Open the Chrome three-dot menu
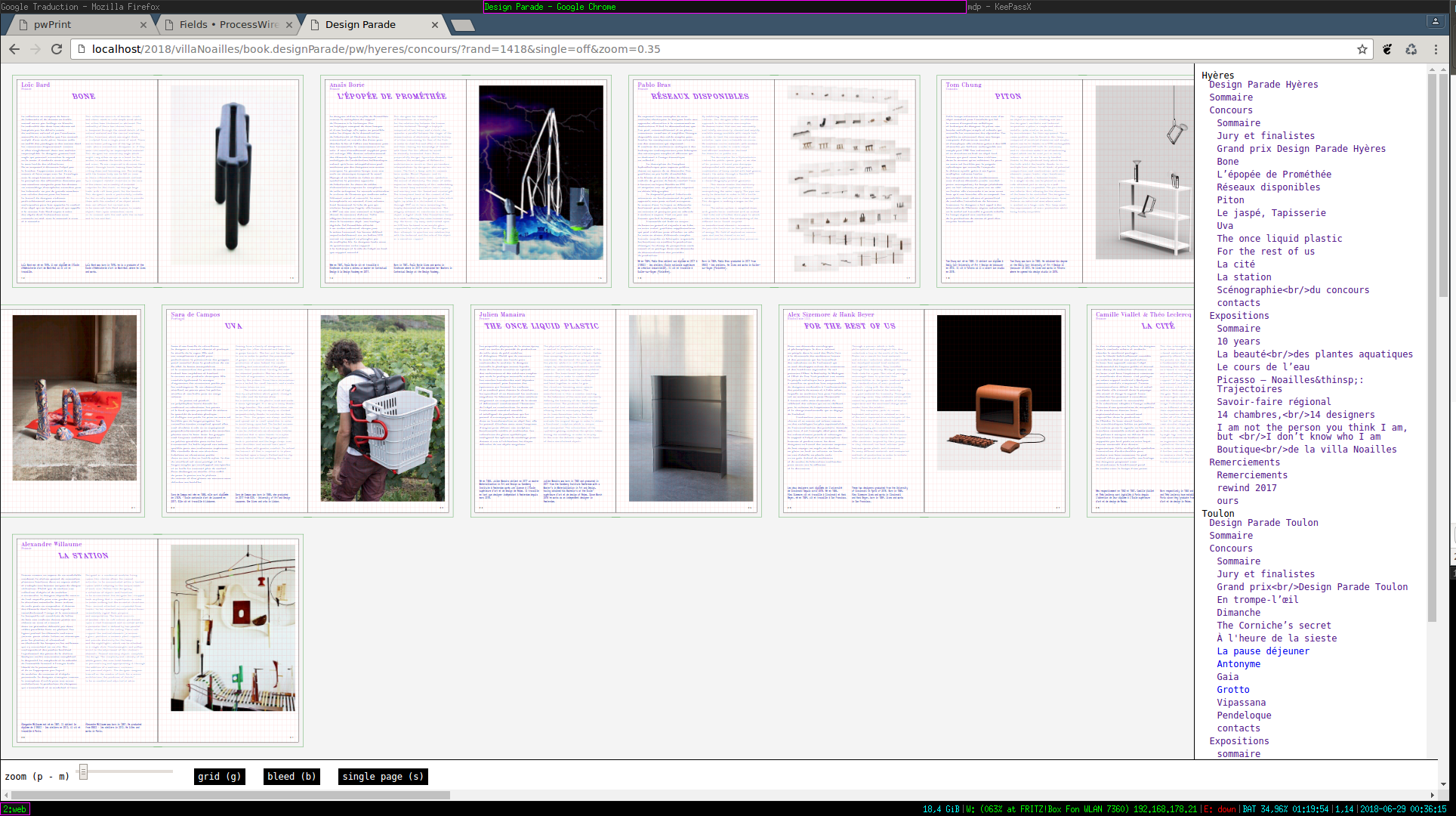Image resolution: width=1456 pixels, height=816 pixels. [1436, 49]
